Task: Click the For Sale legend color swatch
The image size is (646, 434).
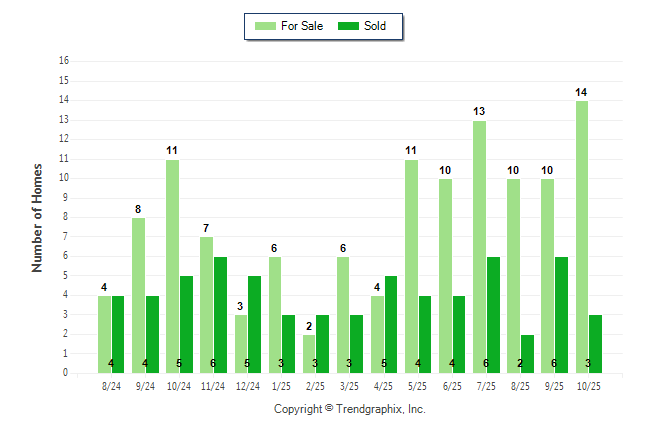Action: click(268, 26)
